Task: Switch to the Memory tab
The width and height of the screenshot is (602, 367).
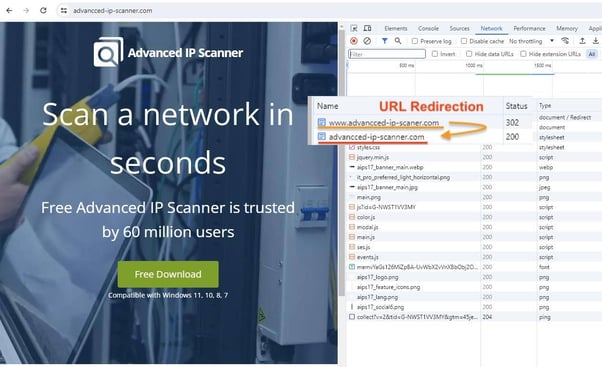Action: 567,28
